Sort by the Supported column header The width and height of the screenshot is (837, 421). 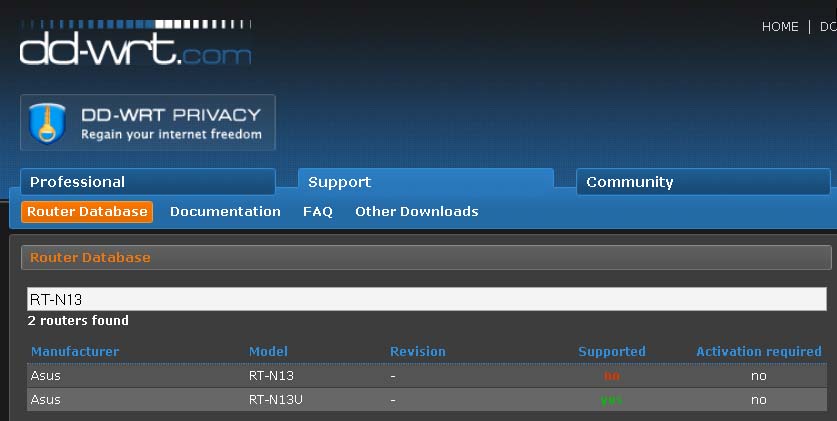pos(612,351)
